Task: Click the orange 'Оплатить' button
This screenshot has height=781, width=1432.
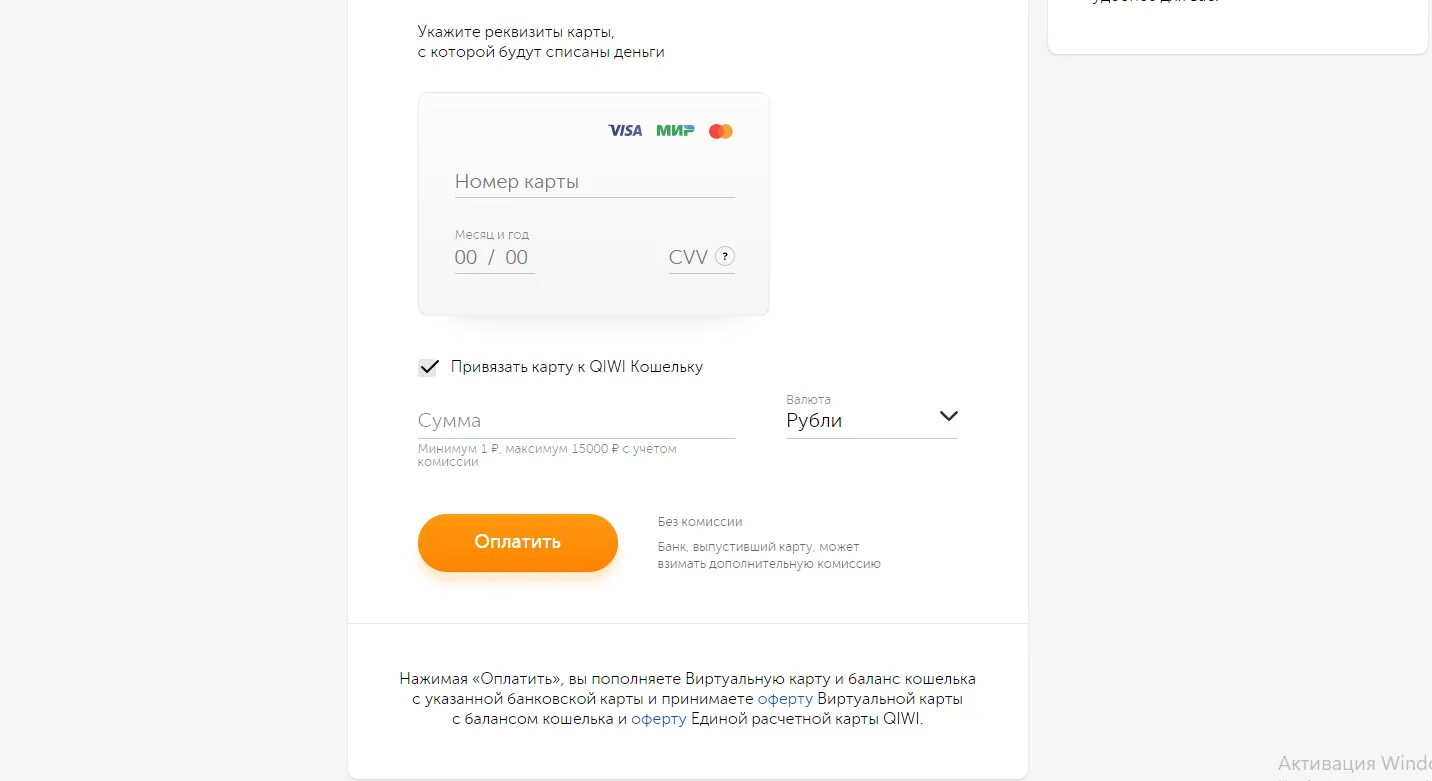Action: coord(518,543)
